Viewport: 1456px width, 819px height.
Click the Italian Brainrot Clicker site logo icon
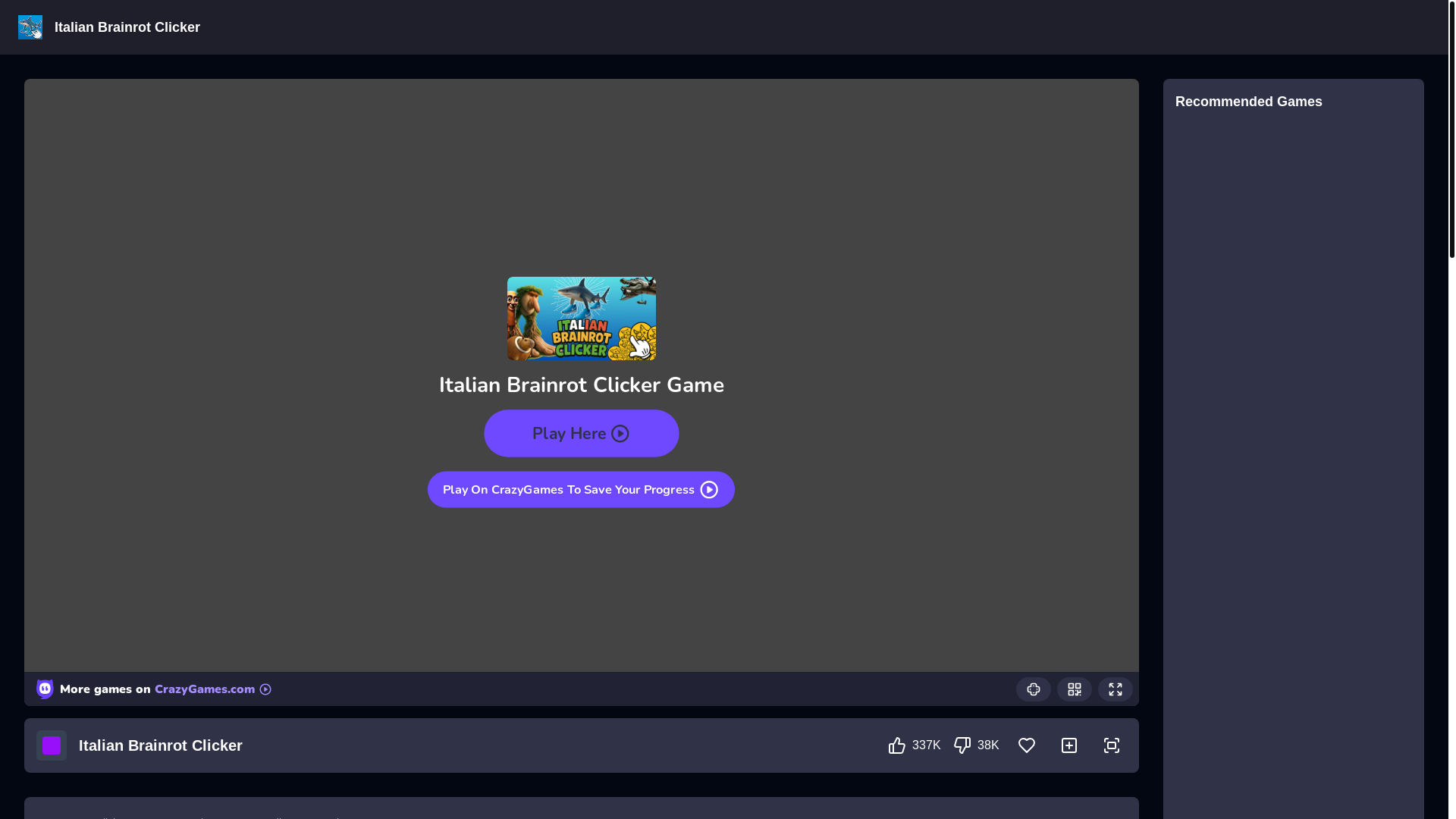point(30,27)
